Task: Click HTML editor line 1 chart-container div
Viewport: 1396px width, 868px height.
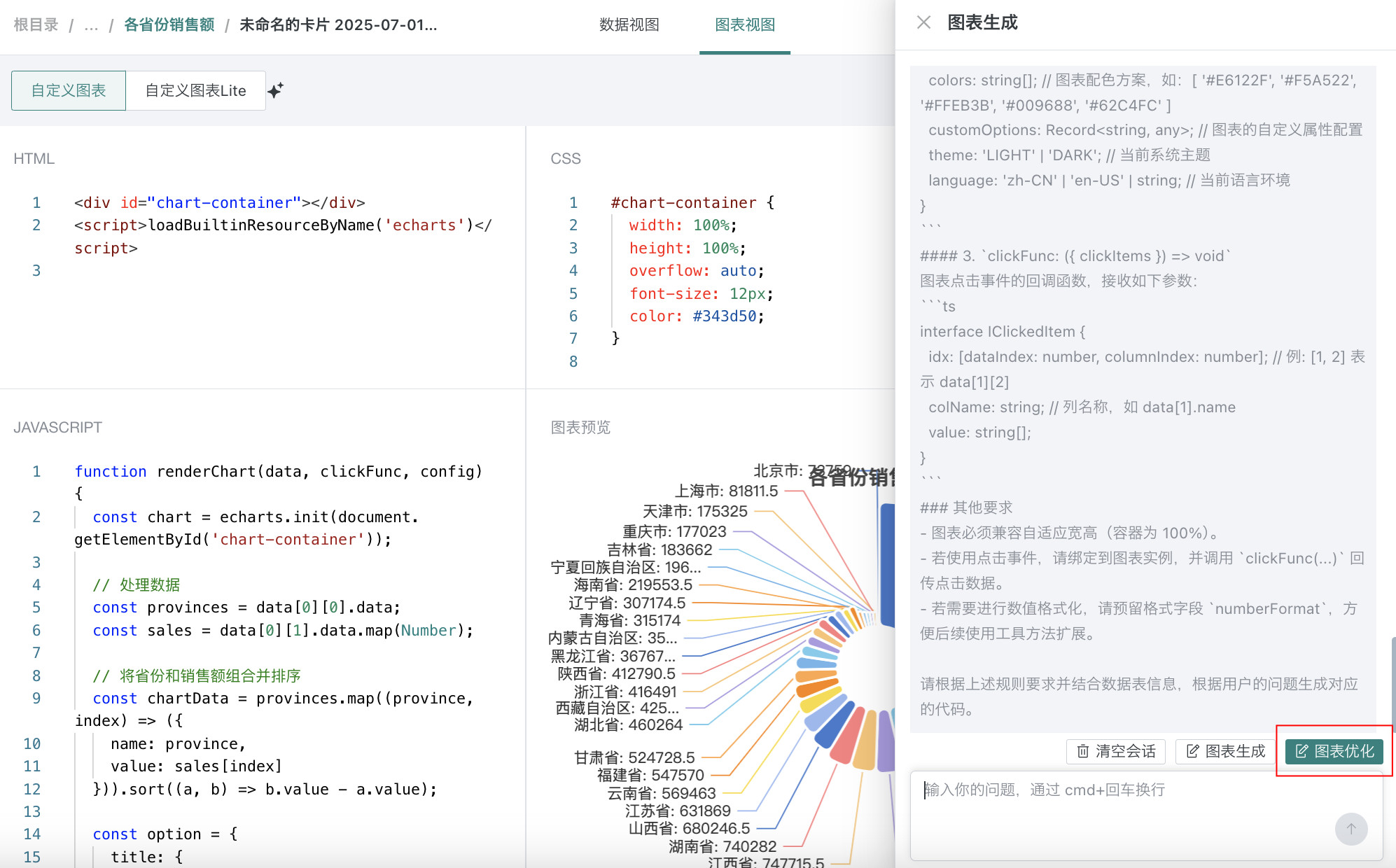Action: (x=220, y=202)
